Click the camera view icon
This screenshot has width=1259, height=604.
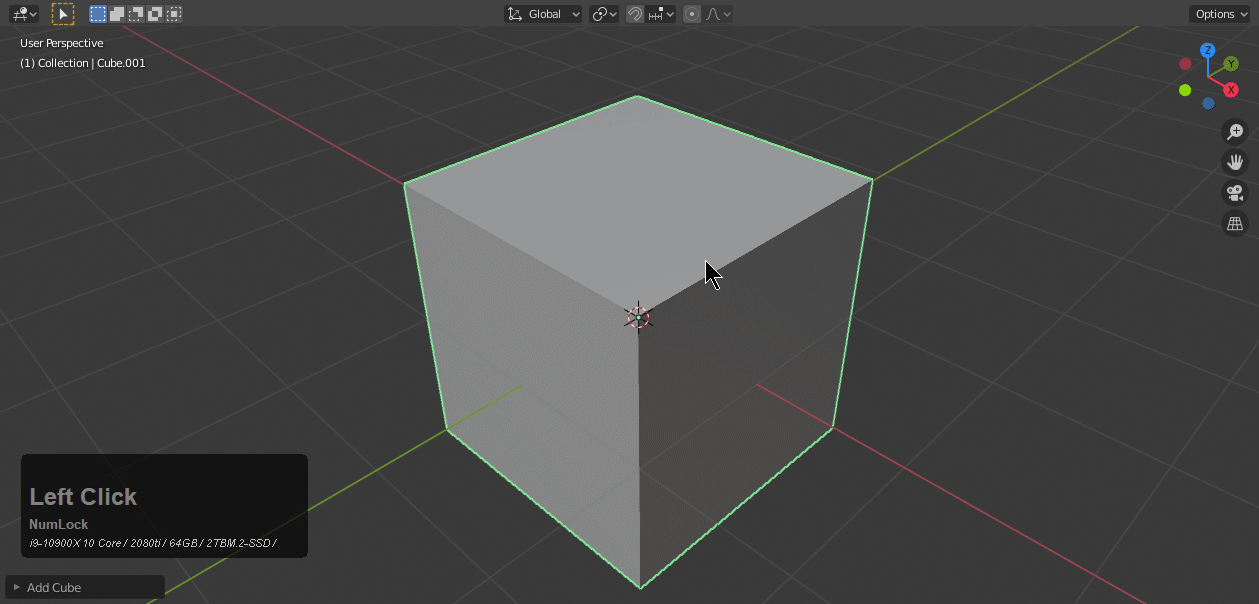(1235, 192)
